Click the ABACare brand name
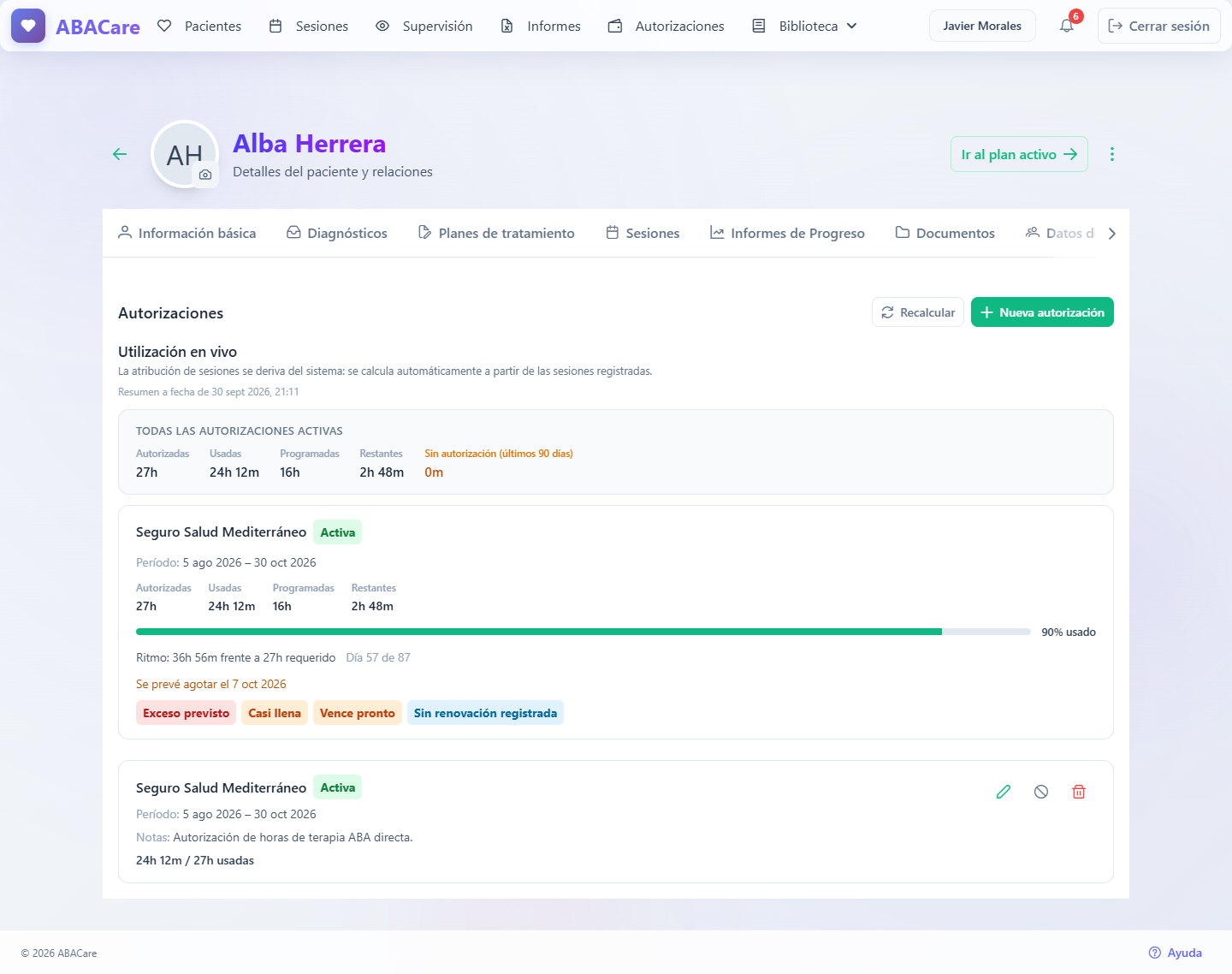 pyautogui.click(x=98, y=27)
